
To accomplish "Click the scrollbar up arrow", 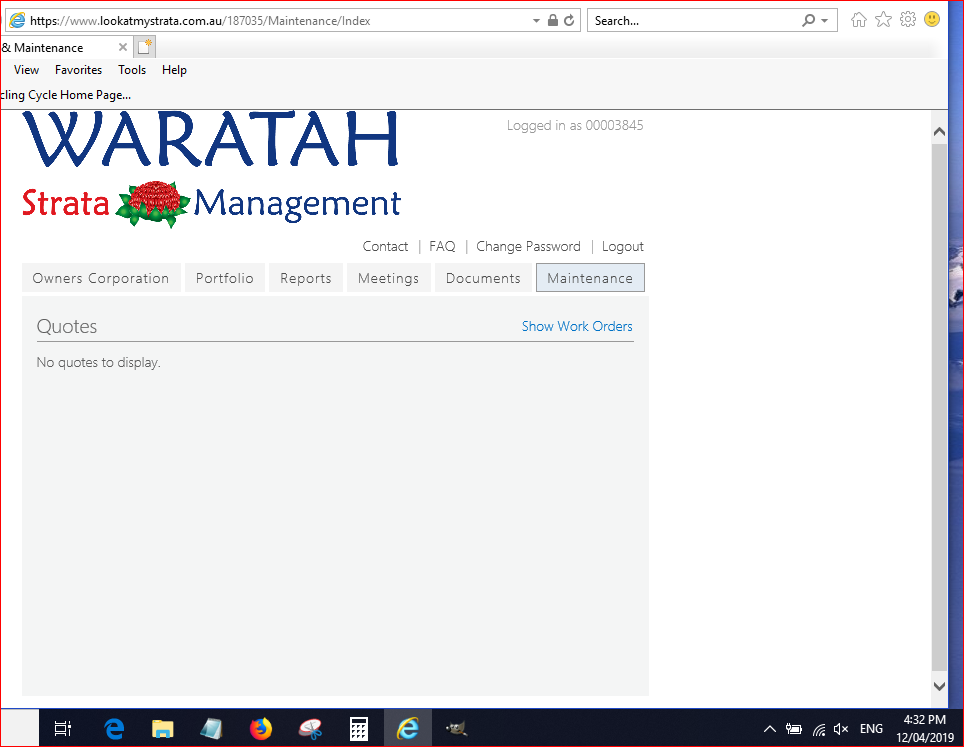I will pyautogui.click(x=939, y=132).
